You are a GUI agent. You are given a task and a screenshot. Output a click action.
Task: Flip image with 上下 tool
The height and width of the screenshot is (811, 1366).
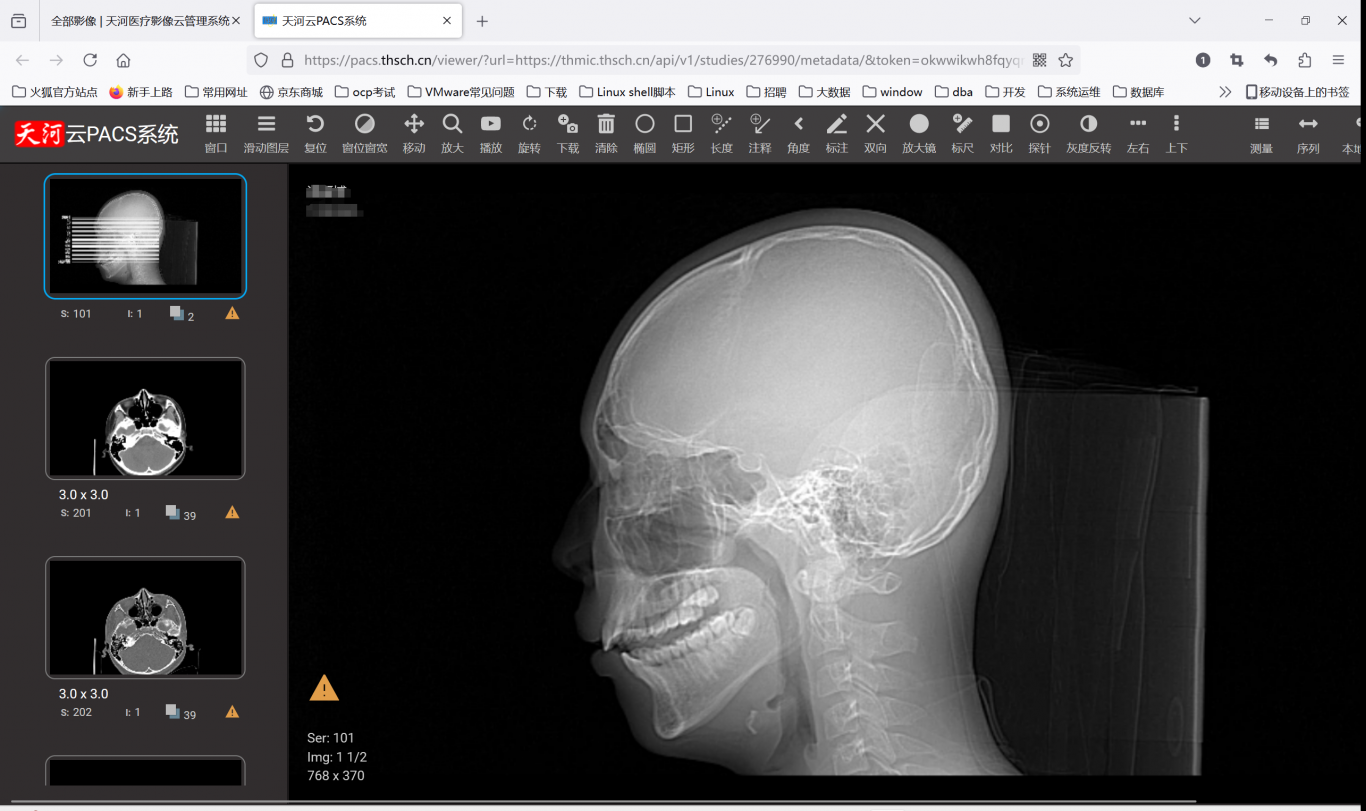click(1176, 133)
